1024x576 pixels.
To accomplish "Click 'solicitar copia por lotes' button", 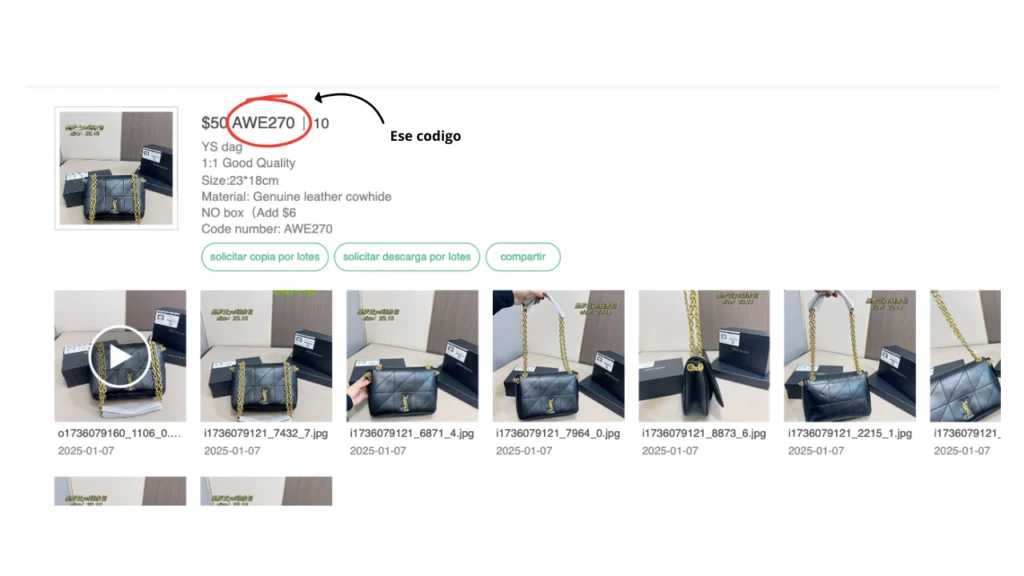I will click(x=264, y=257).
